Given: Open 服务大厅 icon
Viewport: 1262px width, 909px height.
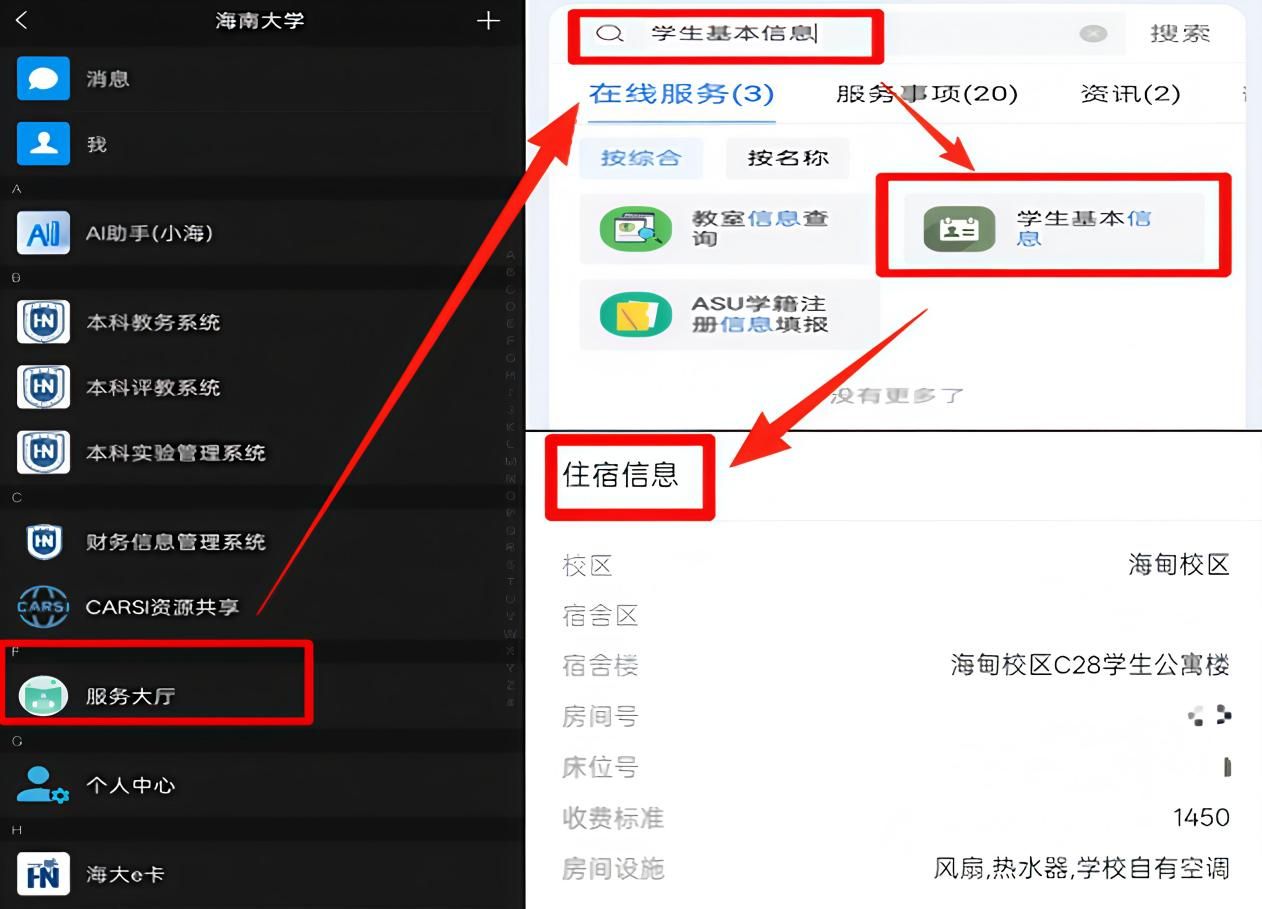Looking at the screenshot, I should coord(43,696).
